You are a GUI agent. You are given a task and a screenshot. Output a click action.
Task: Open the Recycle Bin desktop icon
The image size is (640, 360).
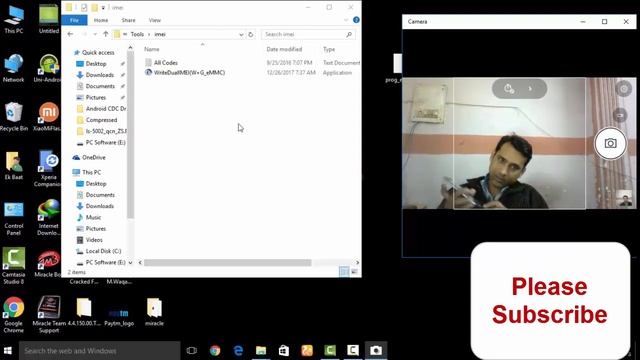(x=13, y=117)
